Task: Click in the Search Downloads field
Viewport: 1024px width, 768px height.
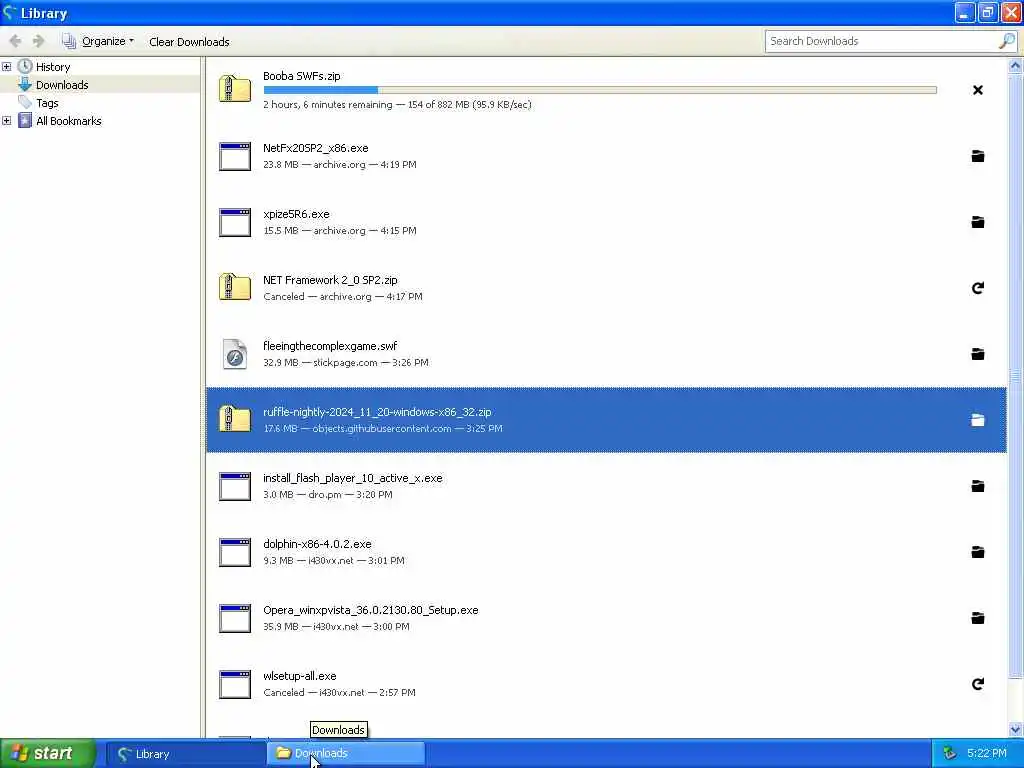Action: (882, 41)
